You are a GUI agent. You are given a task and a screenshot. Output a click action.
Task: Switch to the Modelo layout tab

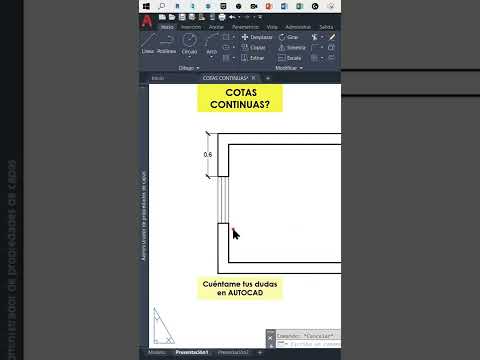(x=156, y=352)
